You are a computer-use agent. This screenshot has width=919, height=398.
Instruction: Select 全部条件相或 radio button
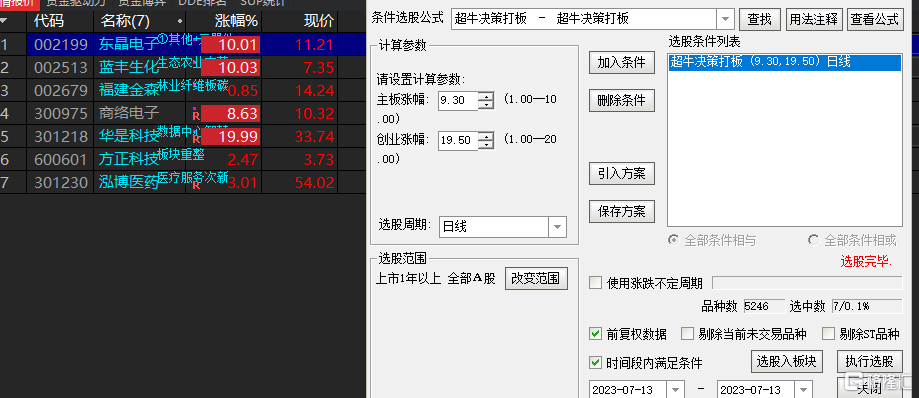(814, 240)
